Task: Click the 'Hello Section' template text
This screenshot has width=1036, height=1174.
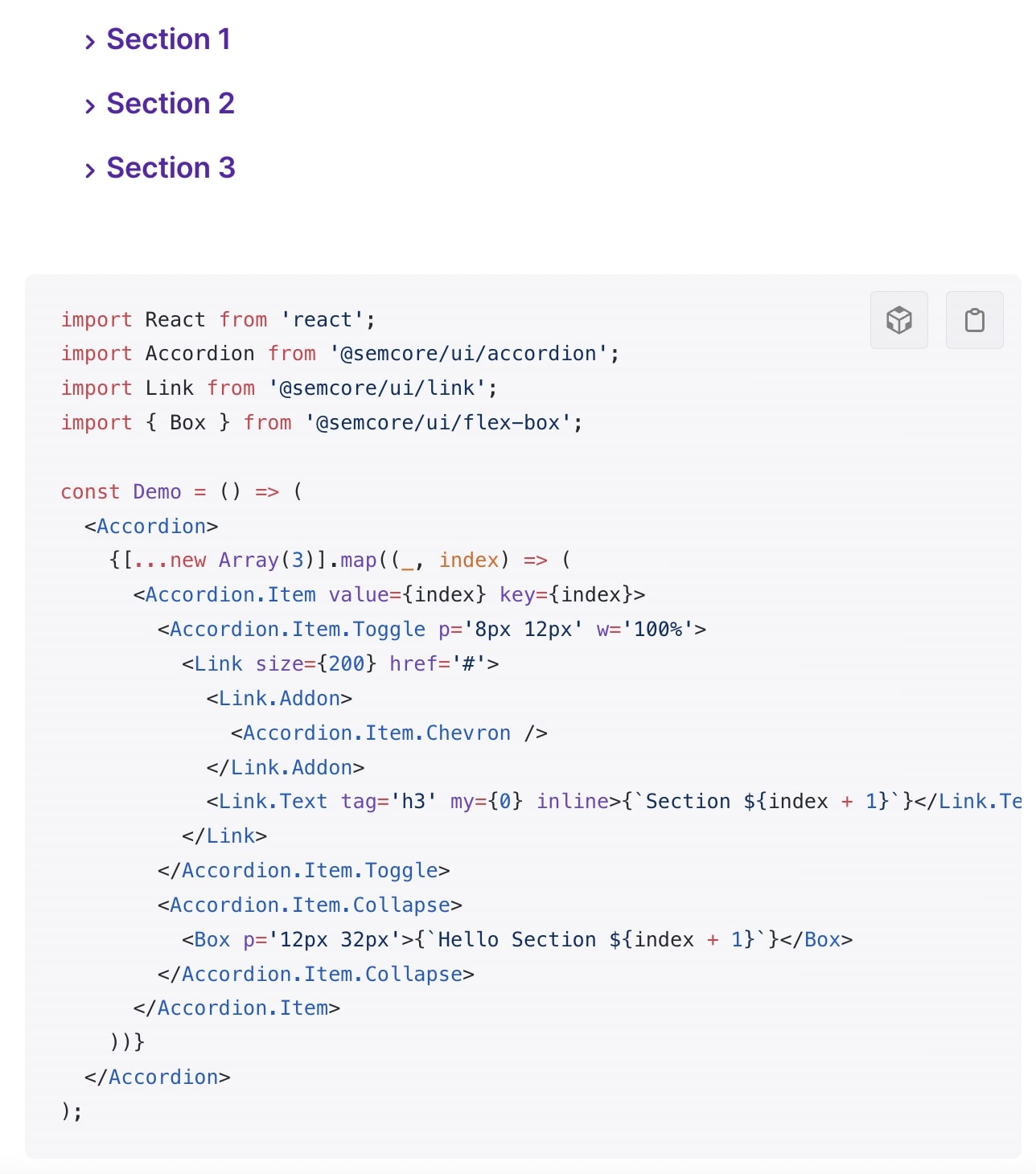Action: tap(516, 940)
